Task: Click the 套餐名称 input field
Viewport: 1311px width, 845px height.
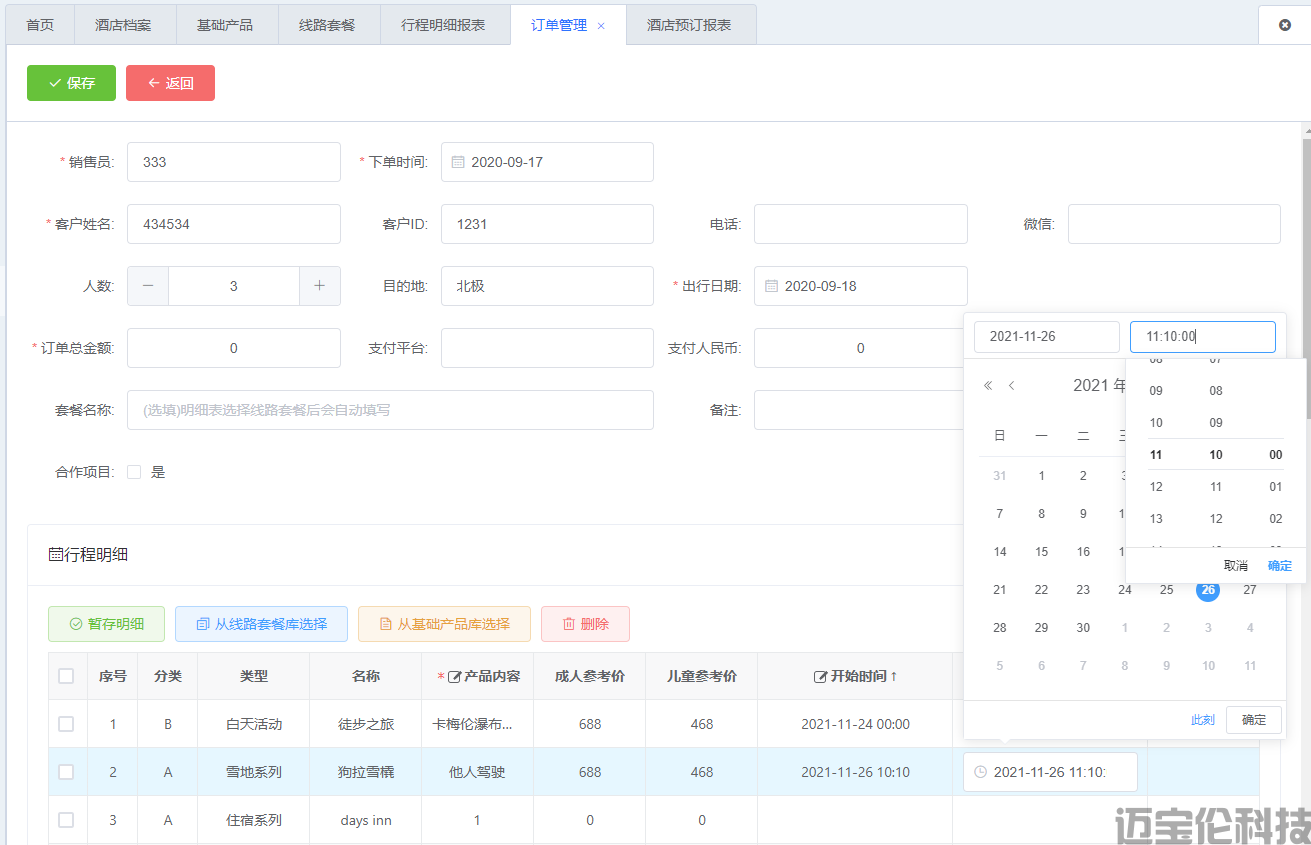Action: click(x=390, y=410)
